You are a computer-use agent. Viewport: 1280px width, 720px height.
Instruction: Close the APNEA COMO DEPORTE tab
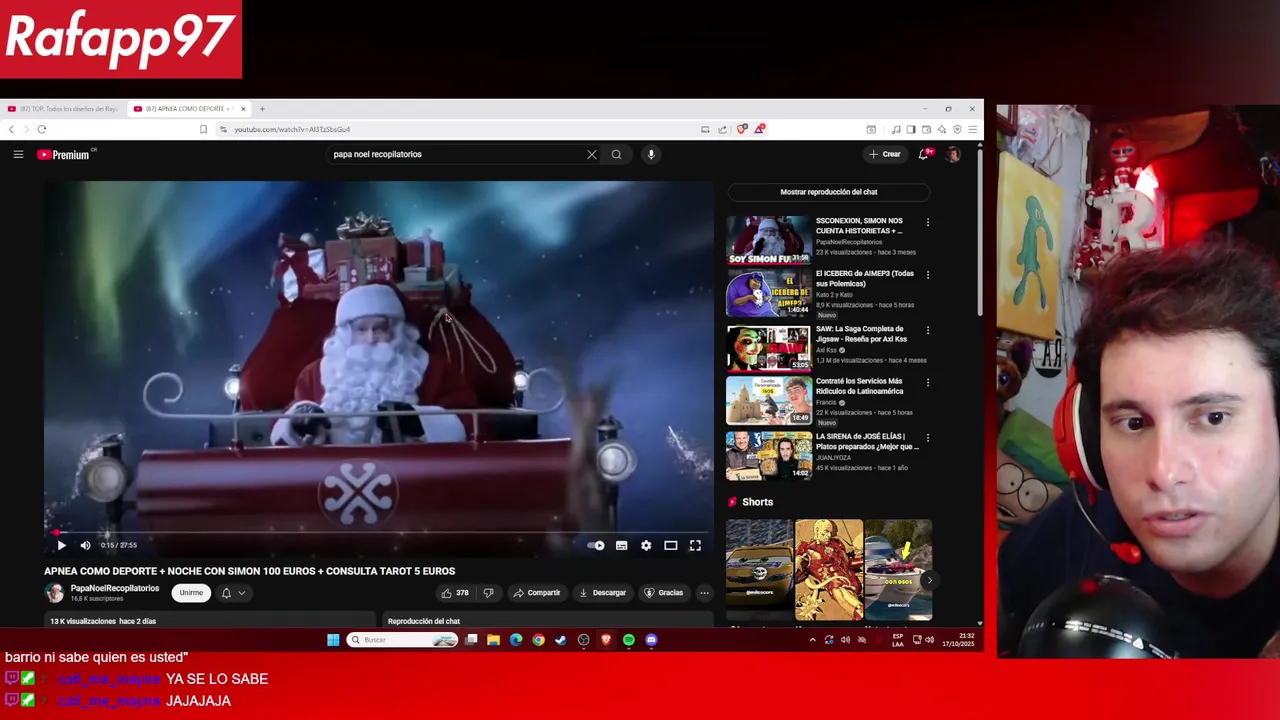(x=243, y=109)
